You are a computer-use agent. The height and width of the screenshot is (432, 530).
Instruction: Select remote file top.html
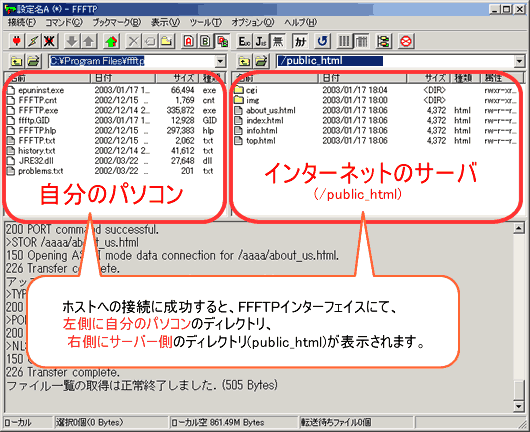coord(261,141)
